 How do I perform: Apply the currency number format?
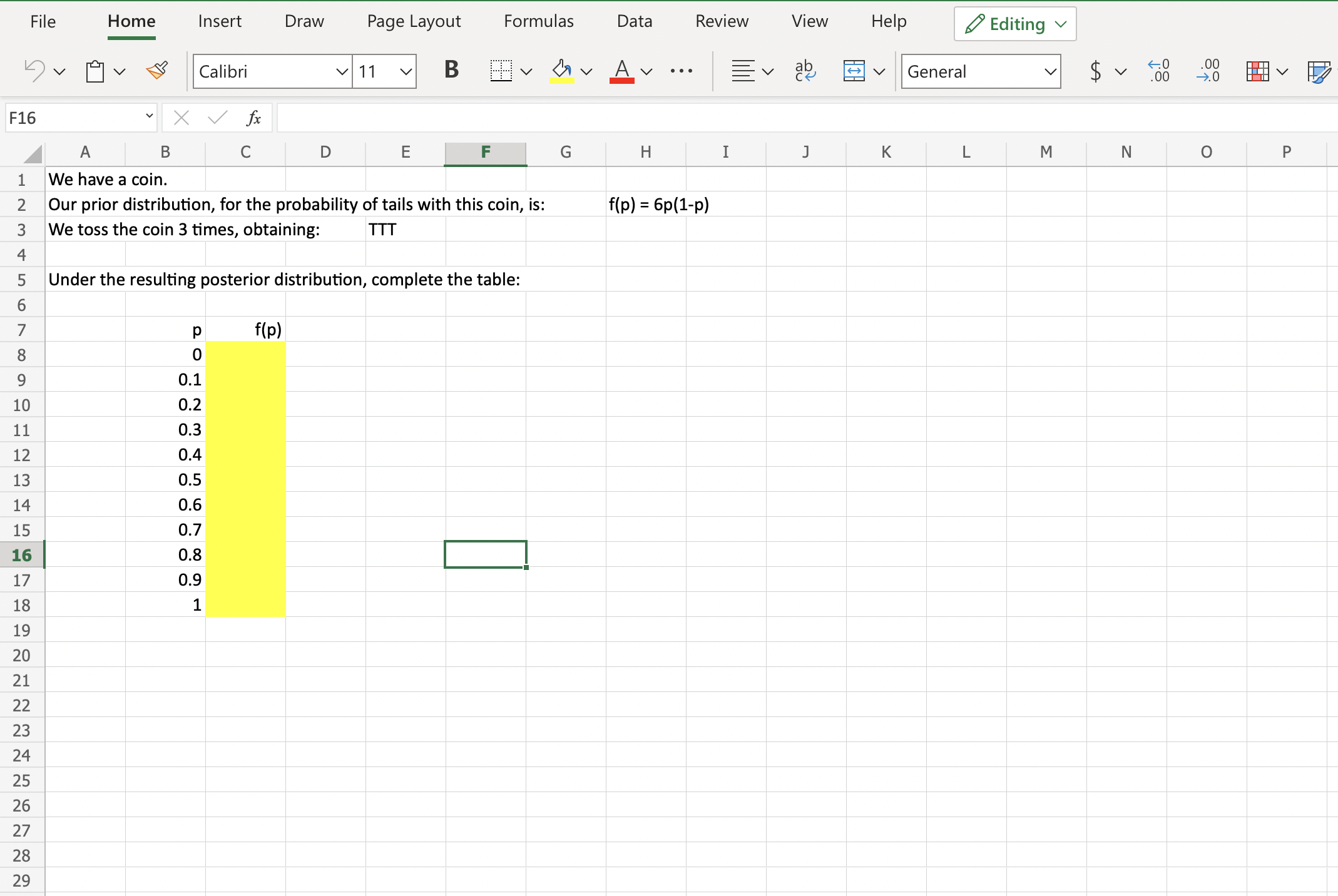pyautogui.click(x=1095, y=71)
